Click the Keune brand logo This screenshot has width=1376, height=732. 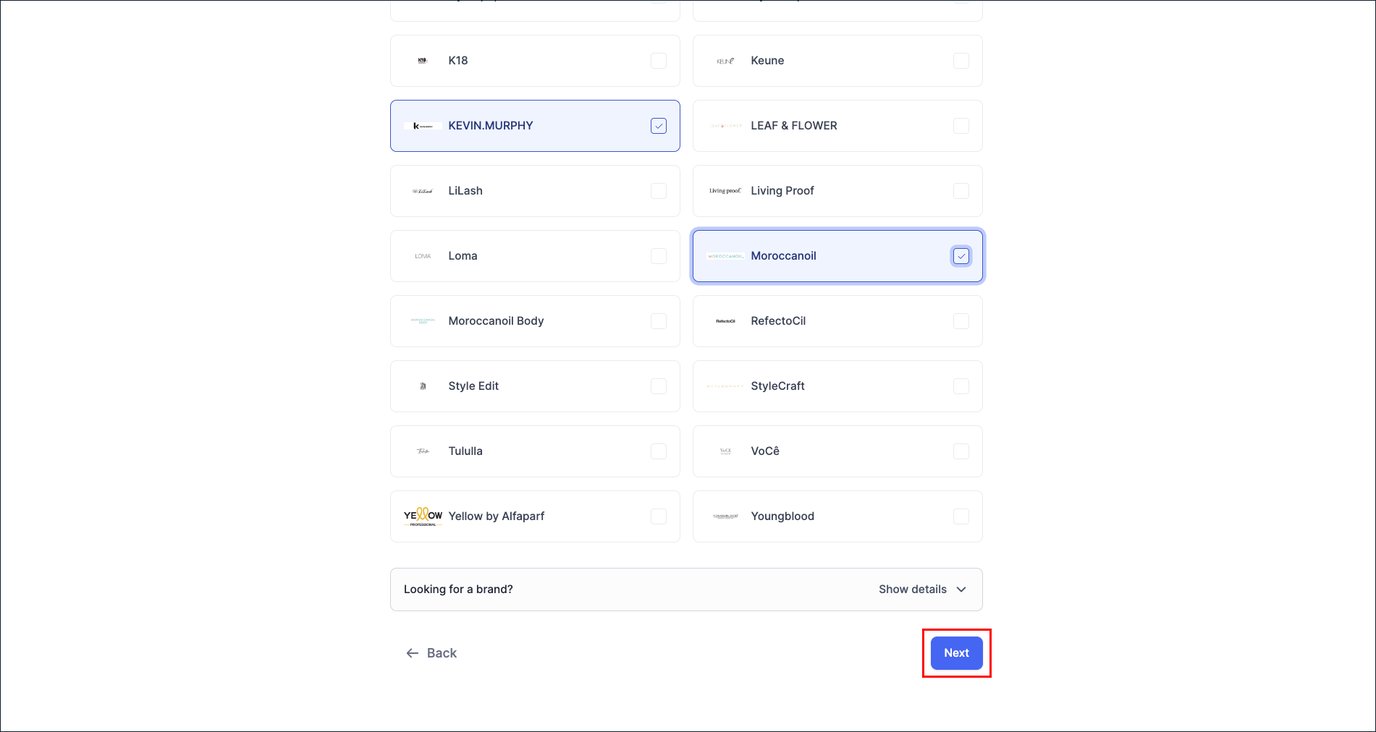click(723, 60)
